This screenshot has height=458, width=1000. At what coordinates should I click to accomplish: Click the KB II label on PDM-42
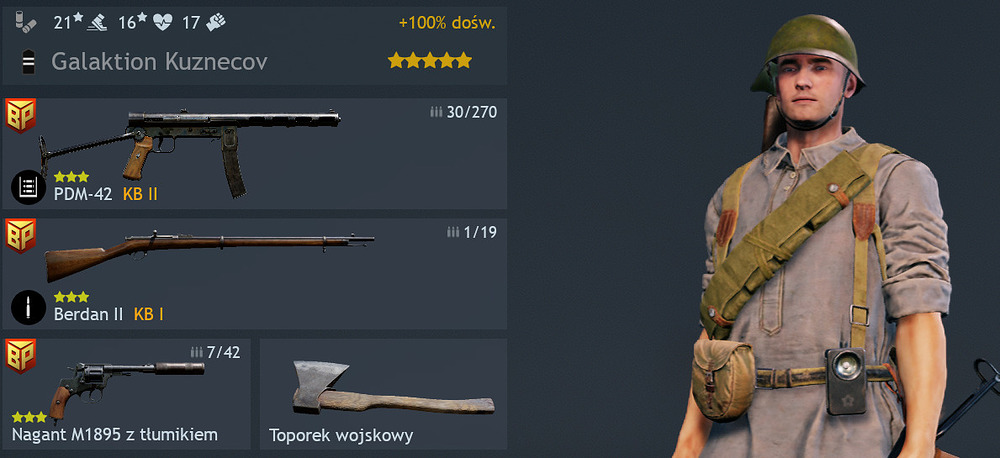(x=140, y=195)
